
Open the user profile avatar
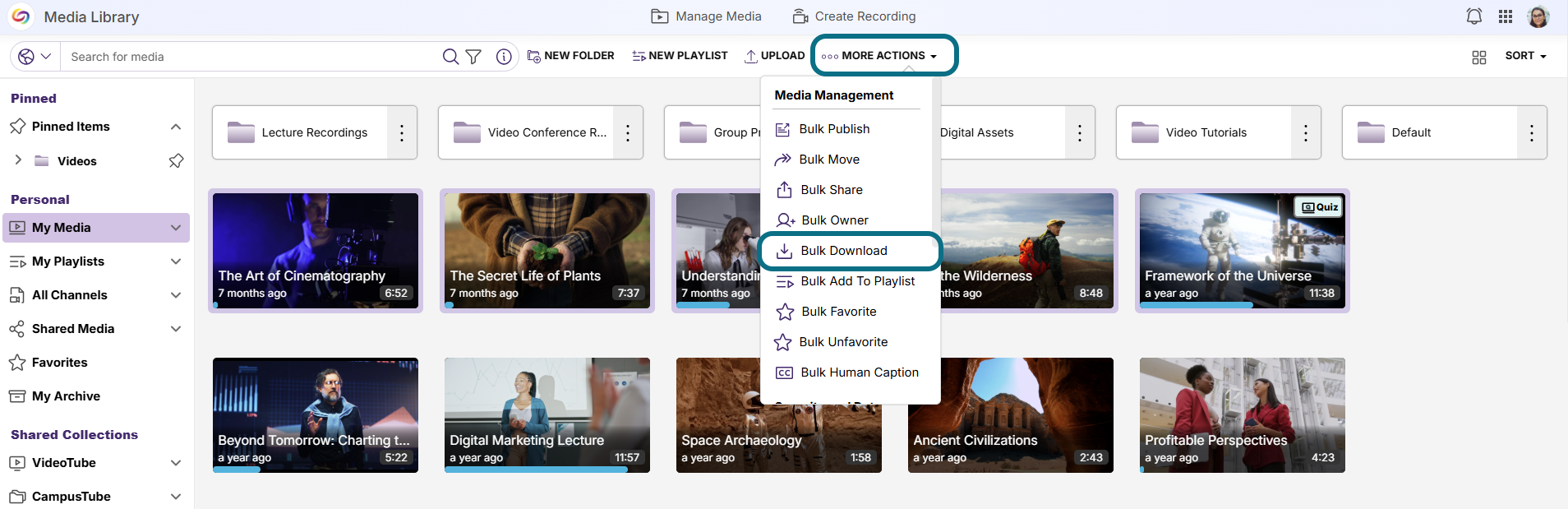(x=1538, y=16)
